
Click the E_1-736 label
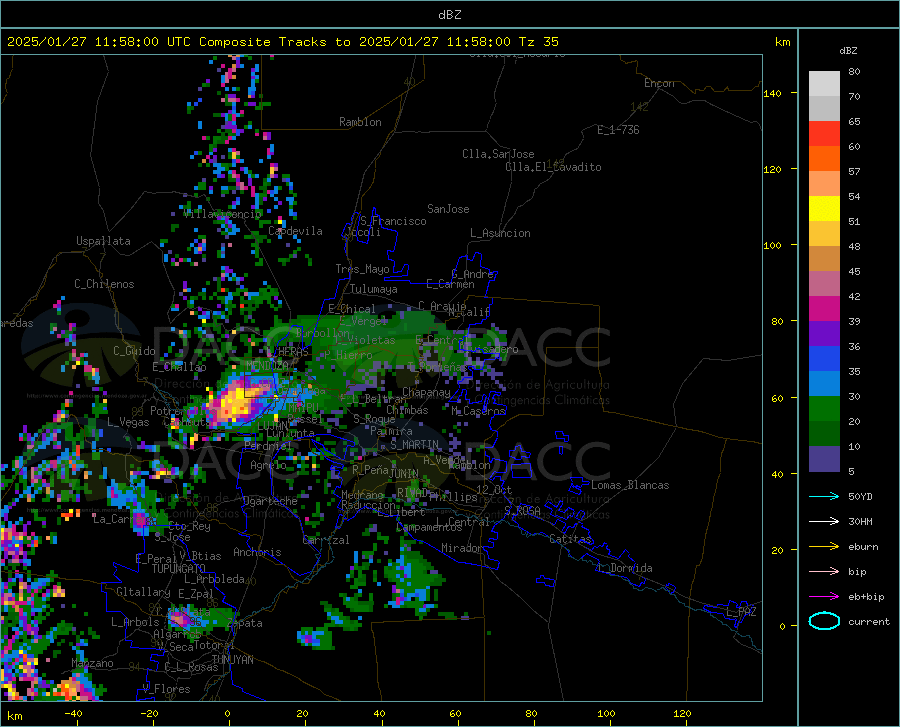pos(618,130)
